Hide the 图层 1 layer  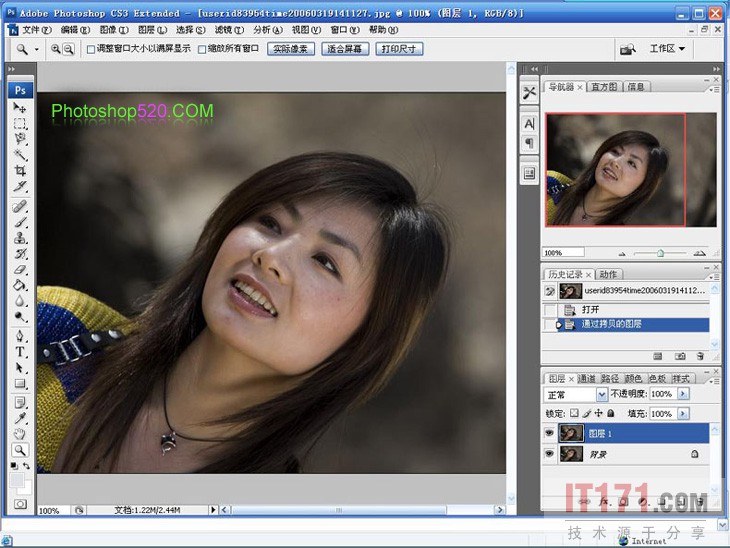pos(549,433)
